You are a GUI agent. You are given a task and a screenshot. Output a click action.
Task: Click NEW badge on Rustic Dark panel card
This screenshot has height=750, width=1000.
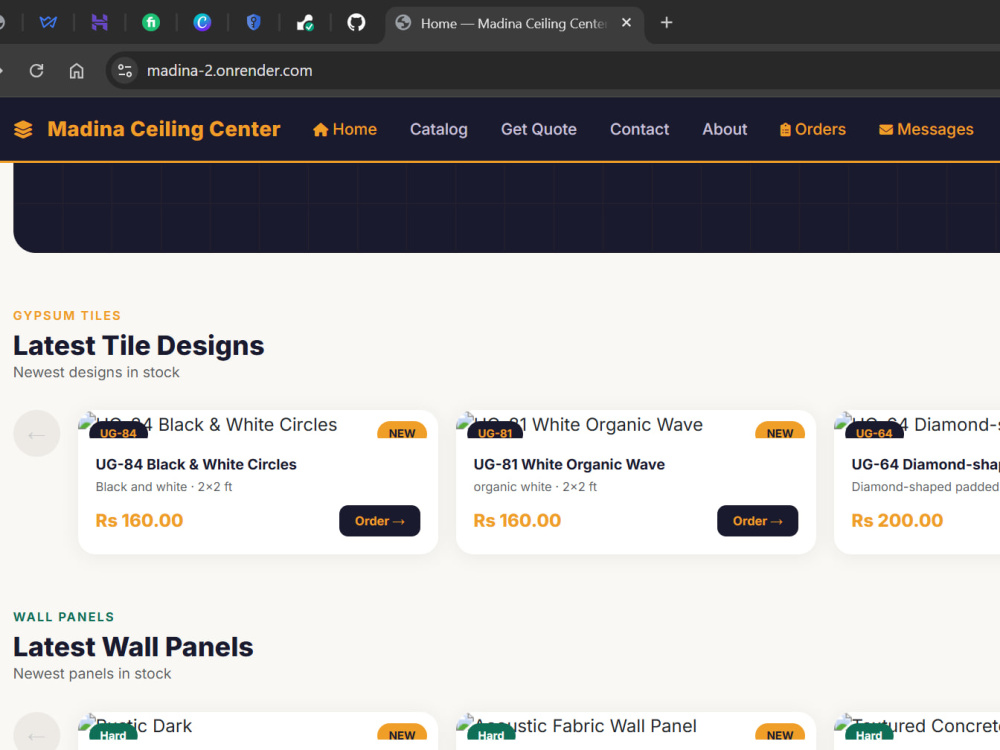point(402,734)
